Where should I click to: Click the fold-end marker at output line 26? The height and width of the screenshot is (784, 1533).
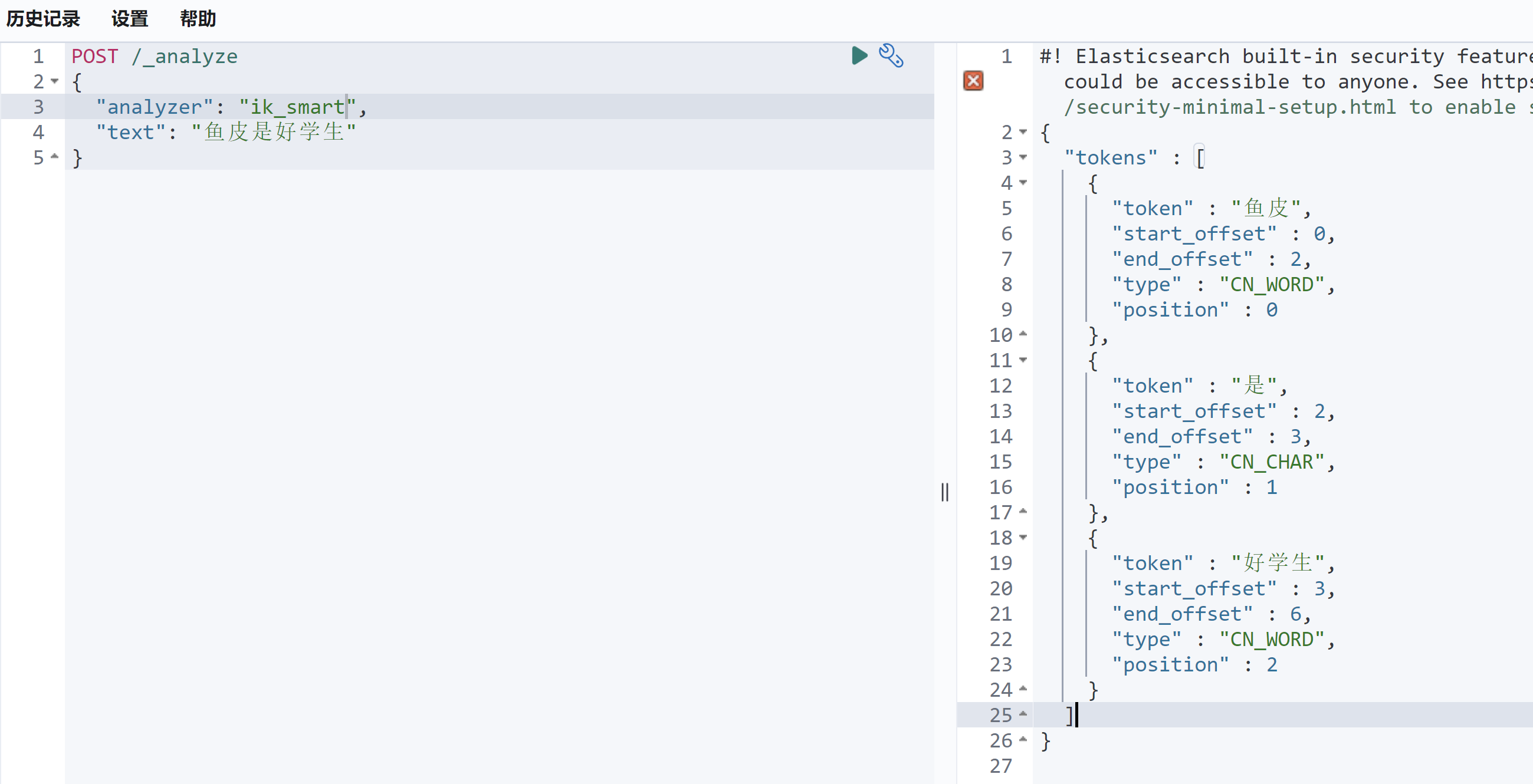pos(1023,740)
